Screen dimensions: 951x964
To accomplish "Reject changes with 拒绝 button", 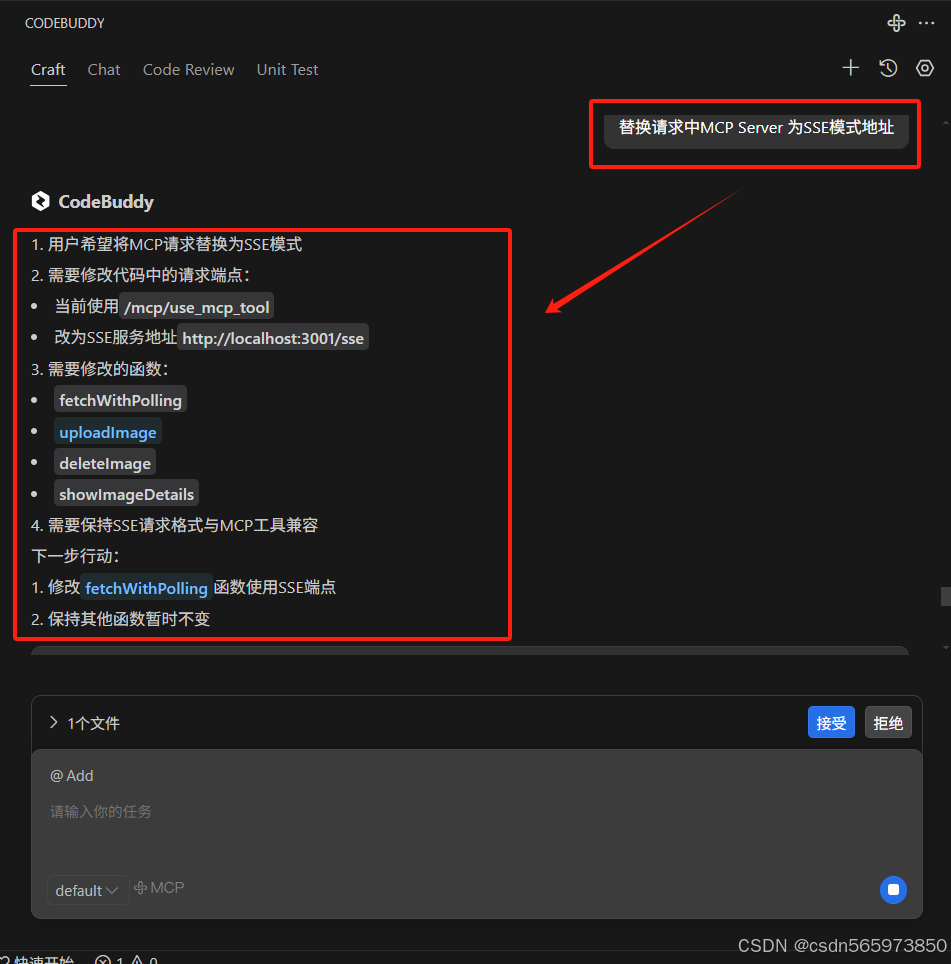I will [888, 722].
